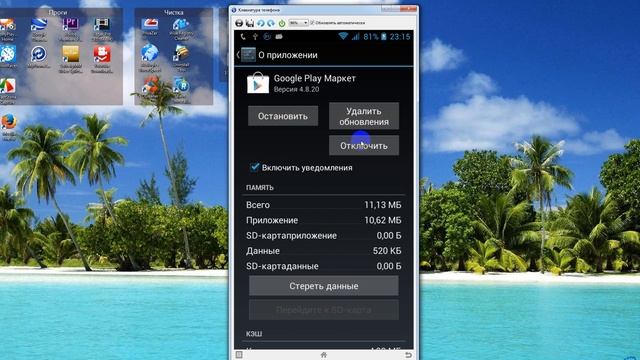The height and width of the screenshot is (360, 640).
Task: Click the green refresh power icon
Action: tap(282, 23)
